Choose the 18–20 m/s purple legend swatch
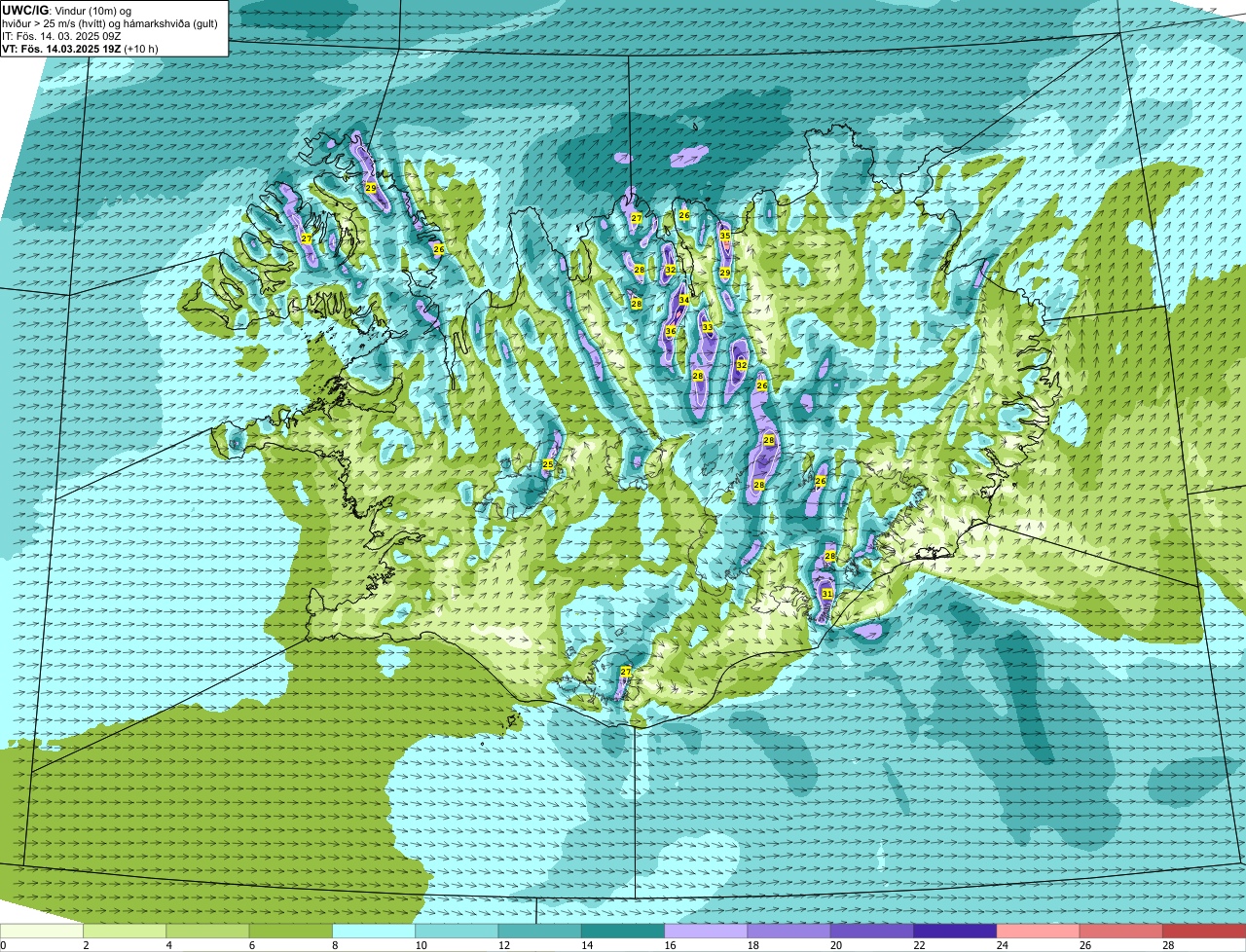 pos(788,931)
